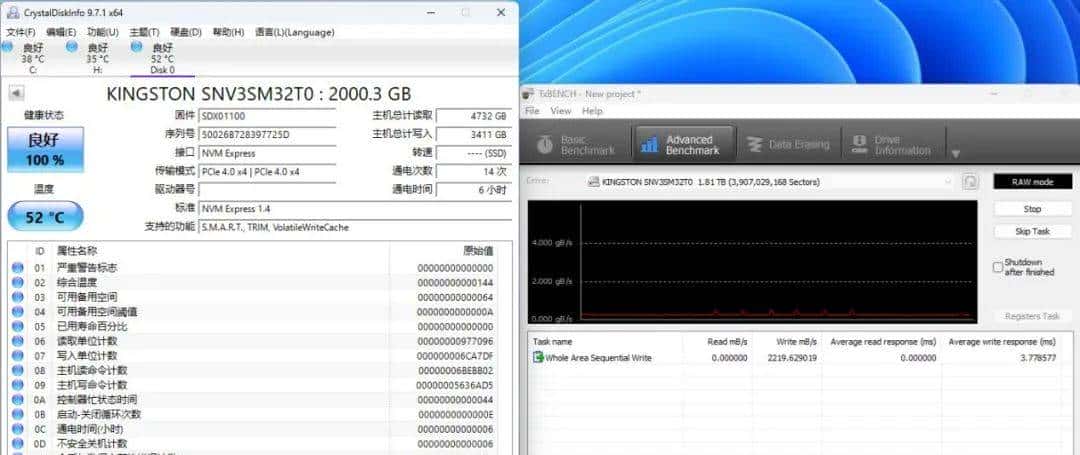
Task: Click the Stop button in TxBENCH
Action: click(x=1032, y=209)
